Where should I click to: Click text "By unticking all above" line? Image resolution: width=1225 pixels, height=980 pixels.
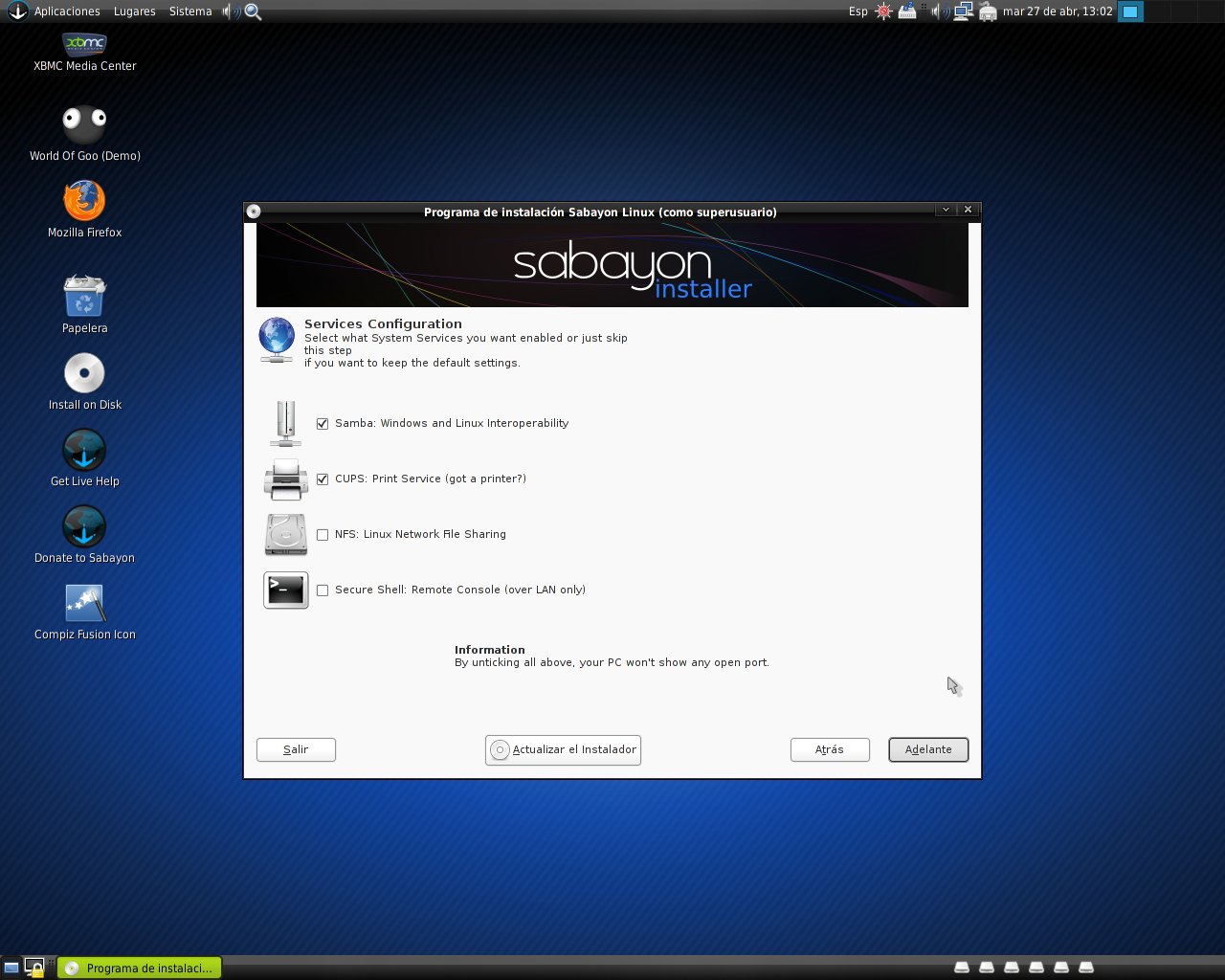tap(612, 662)
